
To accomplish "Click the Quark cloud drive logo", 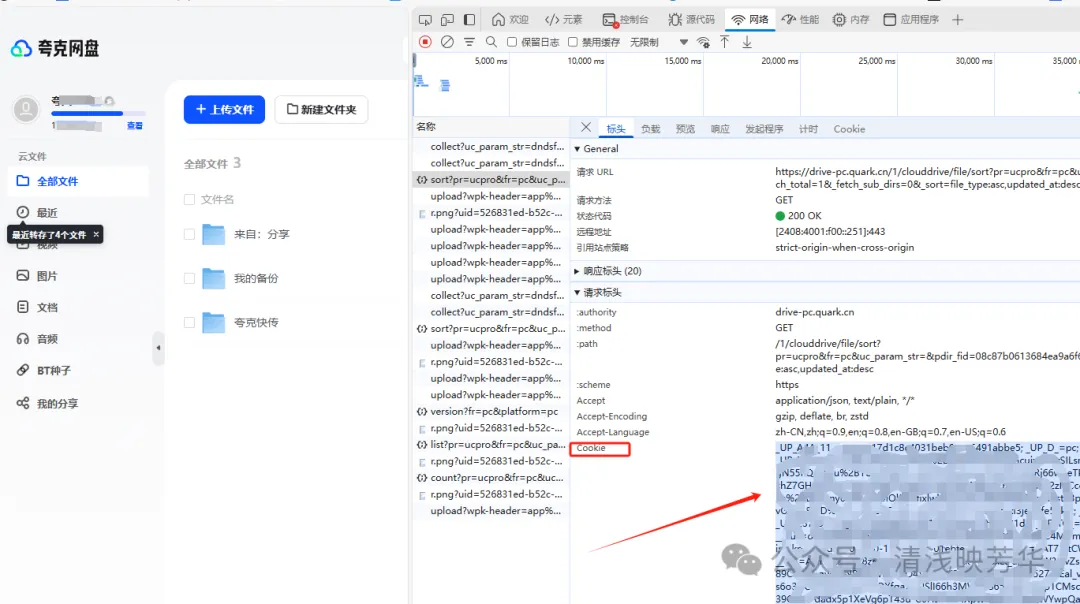I will tap(55, 48).
